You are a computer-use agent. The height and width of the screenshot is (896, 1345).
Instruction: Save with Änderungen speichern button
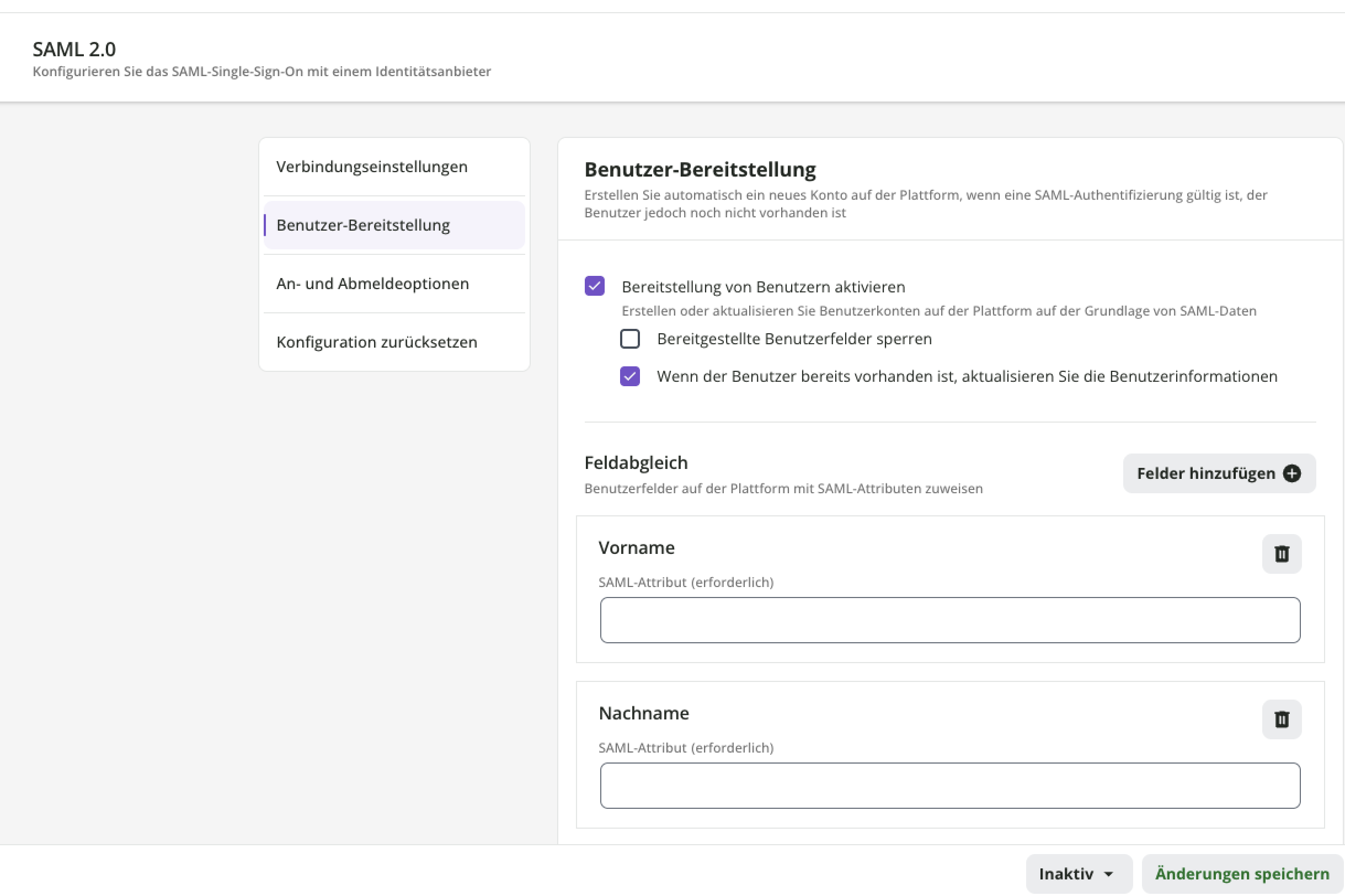1242,873
